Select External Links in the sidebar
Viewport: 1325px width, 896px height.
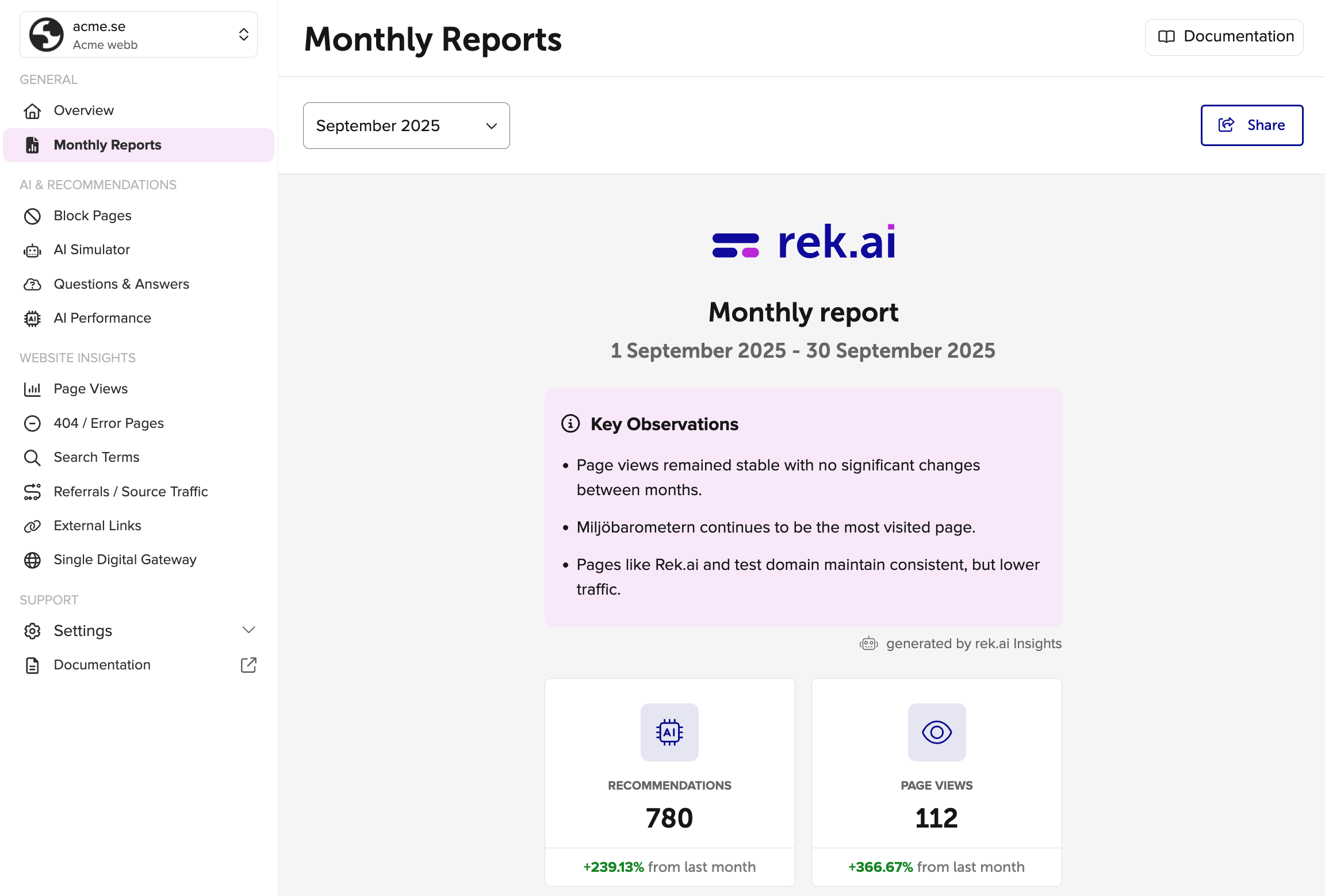coord(97,526)
